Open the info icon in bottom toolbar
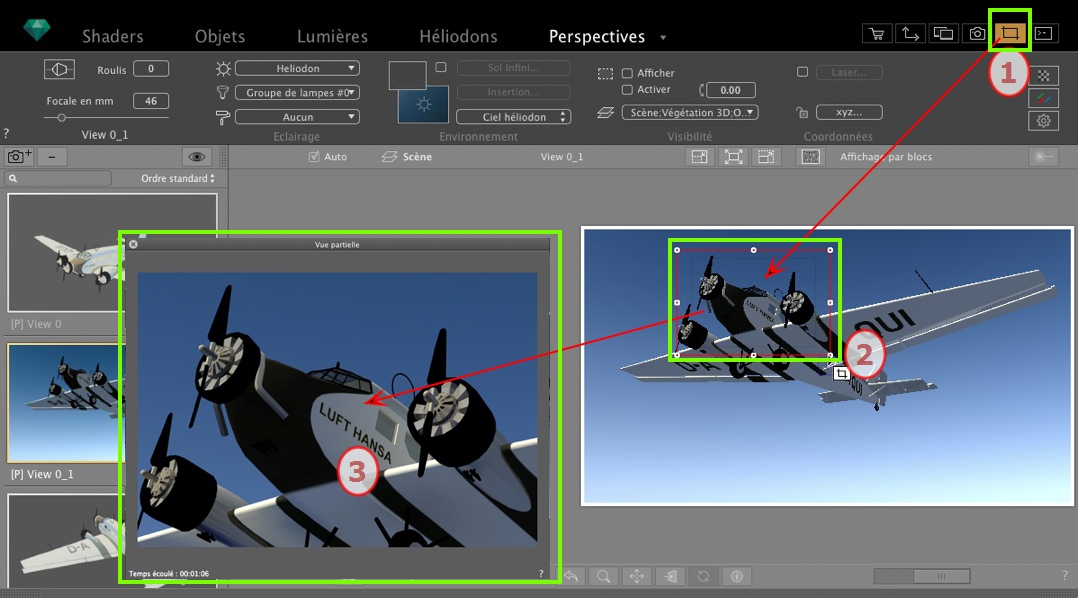 (x=736, y=576)
